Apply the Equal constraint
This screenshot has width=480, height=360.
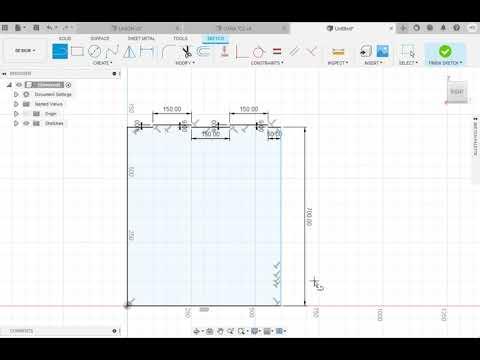[277, 52]
